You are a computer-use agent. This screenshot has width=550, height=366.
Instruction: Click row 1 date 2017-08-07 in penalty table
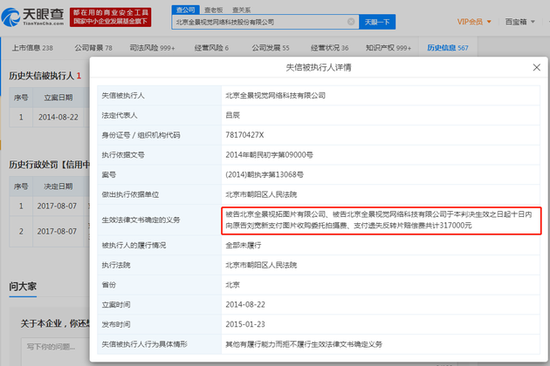click(57, 206)
